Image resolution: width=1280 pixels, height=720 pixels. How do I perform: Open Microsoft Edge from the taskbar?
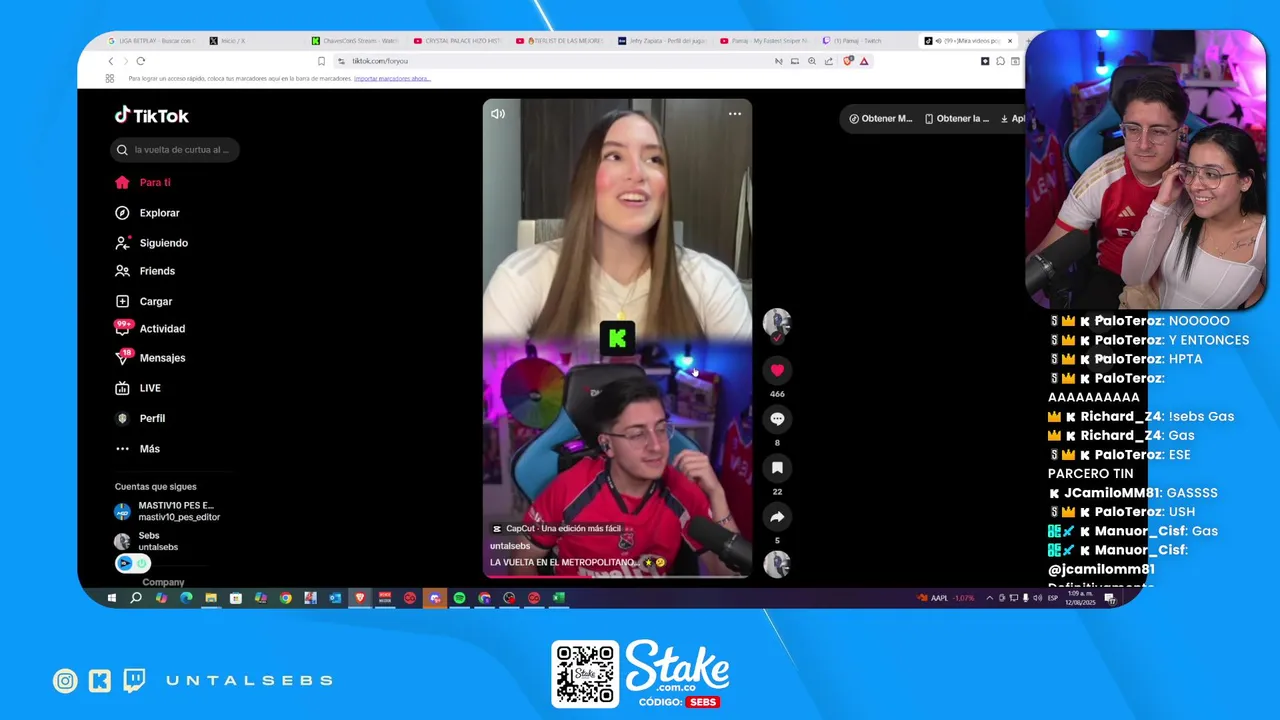[186, 598]
